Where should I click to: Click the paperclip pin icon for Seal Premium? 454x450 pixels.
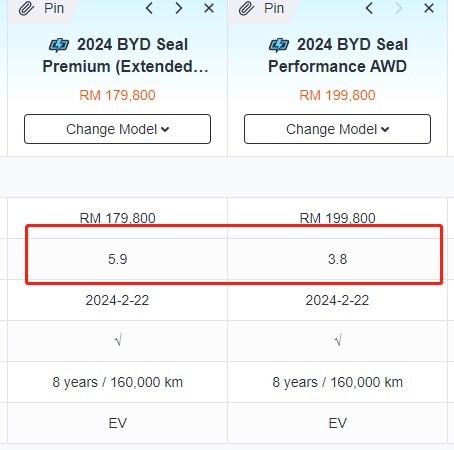(x=26, y=8)
